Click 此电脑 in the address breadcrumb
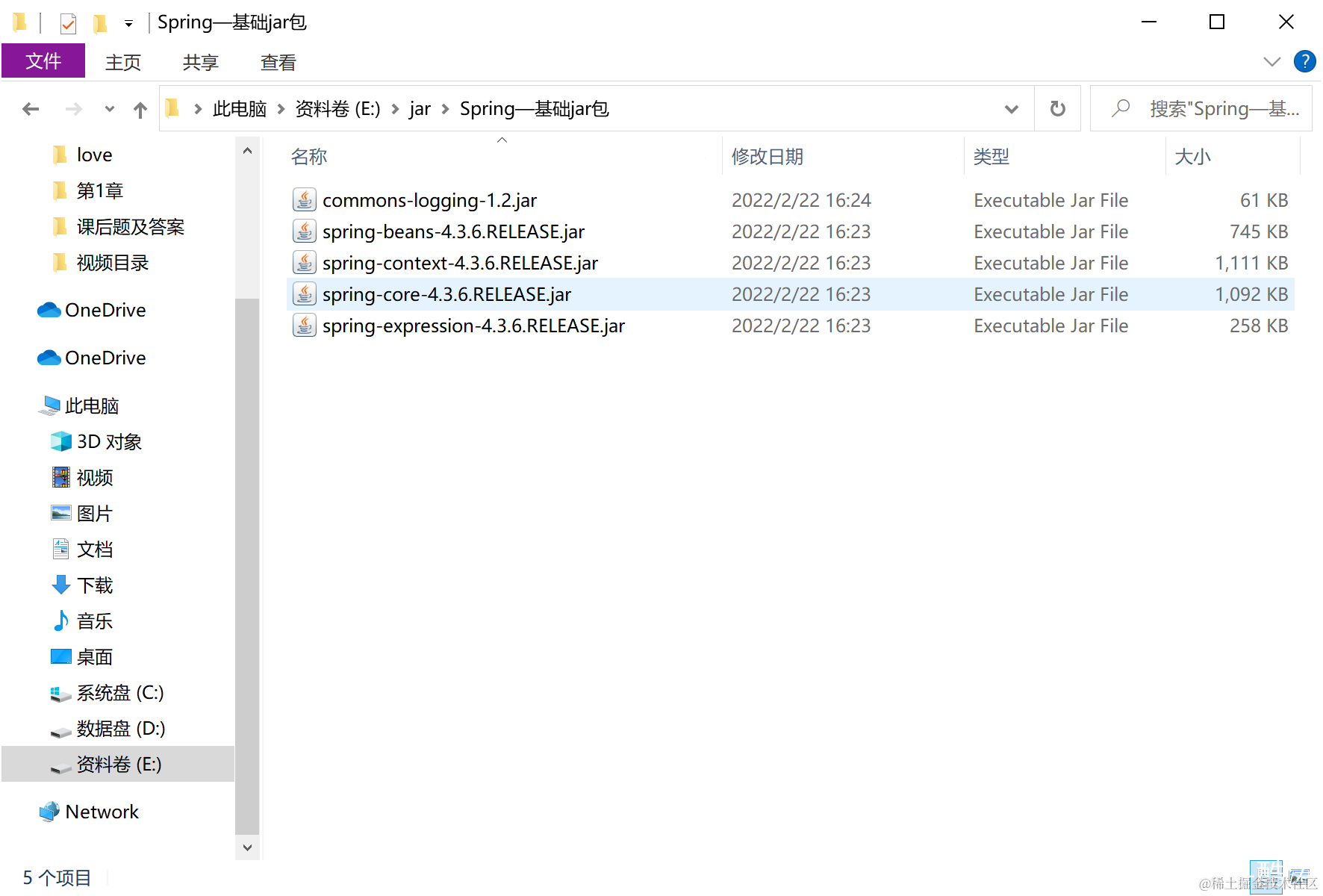 pos(240,109)
